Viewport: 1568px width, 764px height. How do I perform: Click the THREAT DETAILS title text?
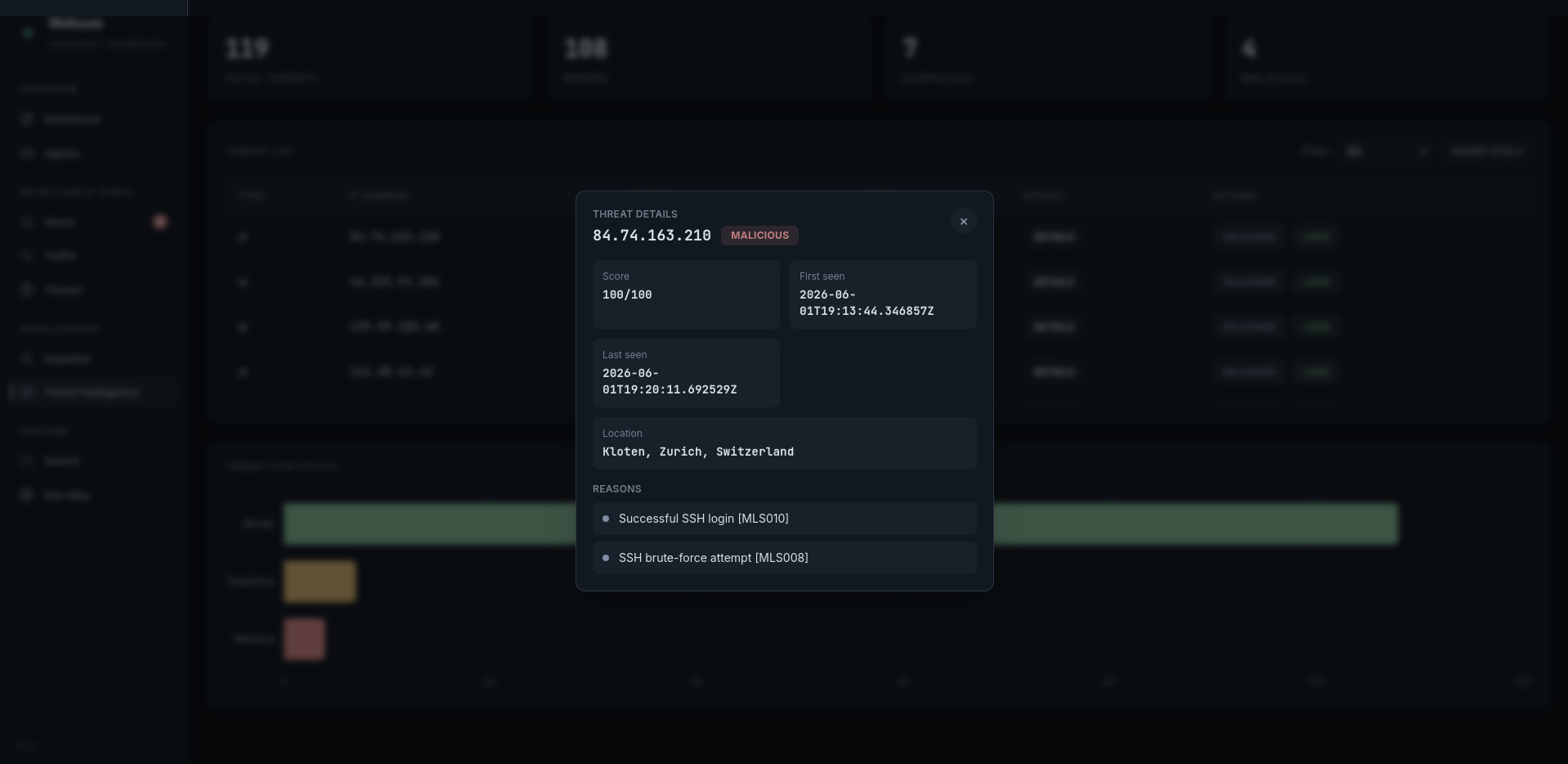(635, 214)
